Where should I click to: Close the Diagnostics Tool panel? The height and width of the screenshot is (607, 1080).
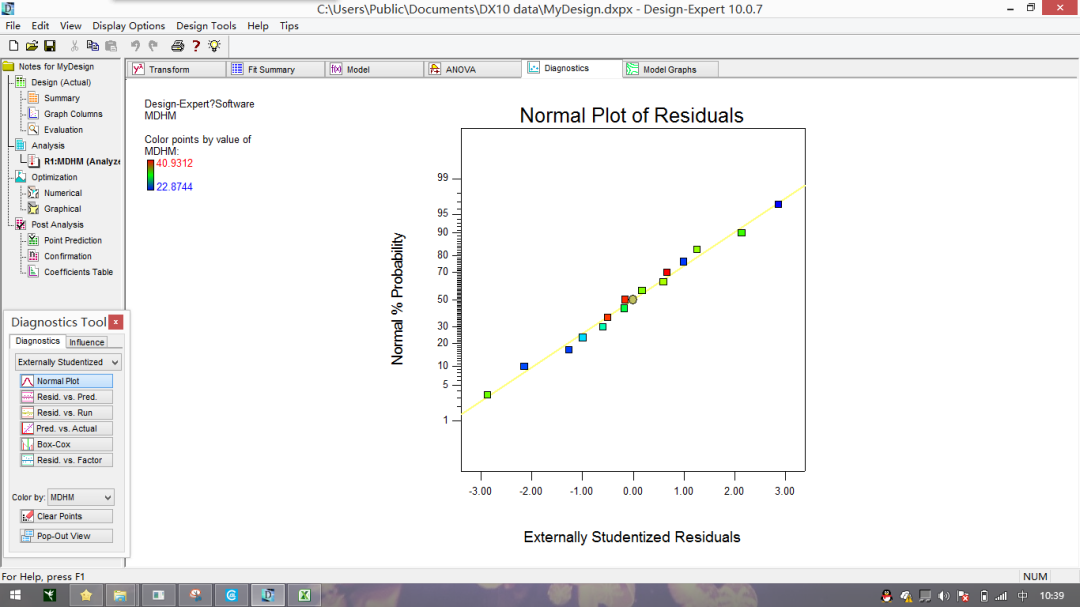116,322
